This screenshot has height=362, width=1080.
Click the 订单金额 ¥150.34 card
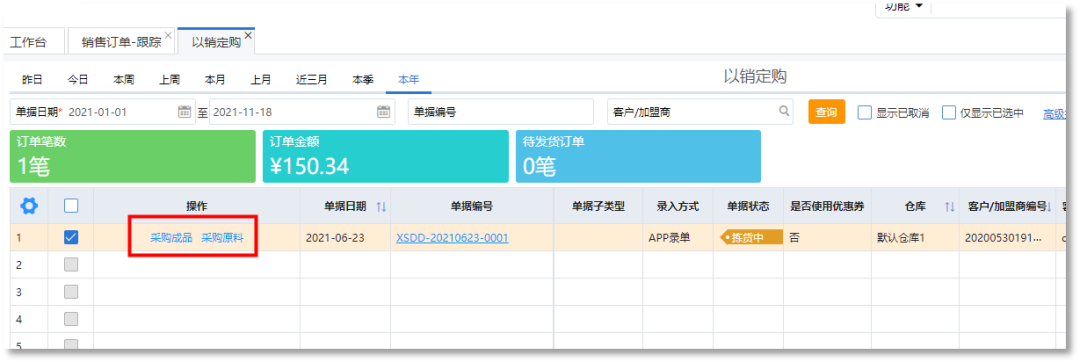[385, 156]
